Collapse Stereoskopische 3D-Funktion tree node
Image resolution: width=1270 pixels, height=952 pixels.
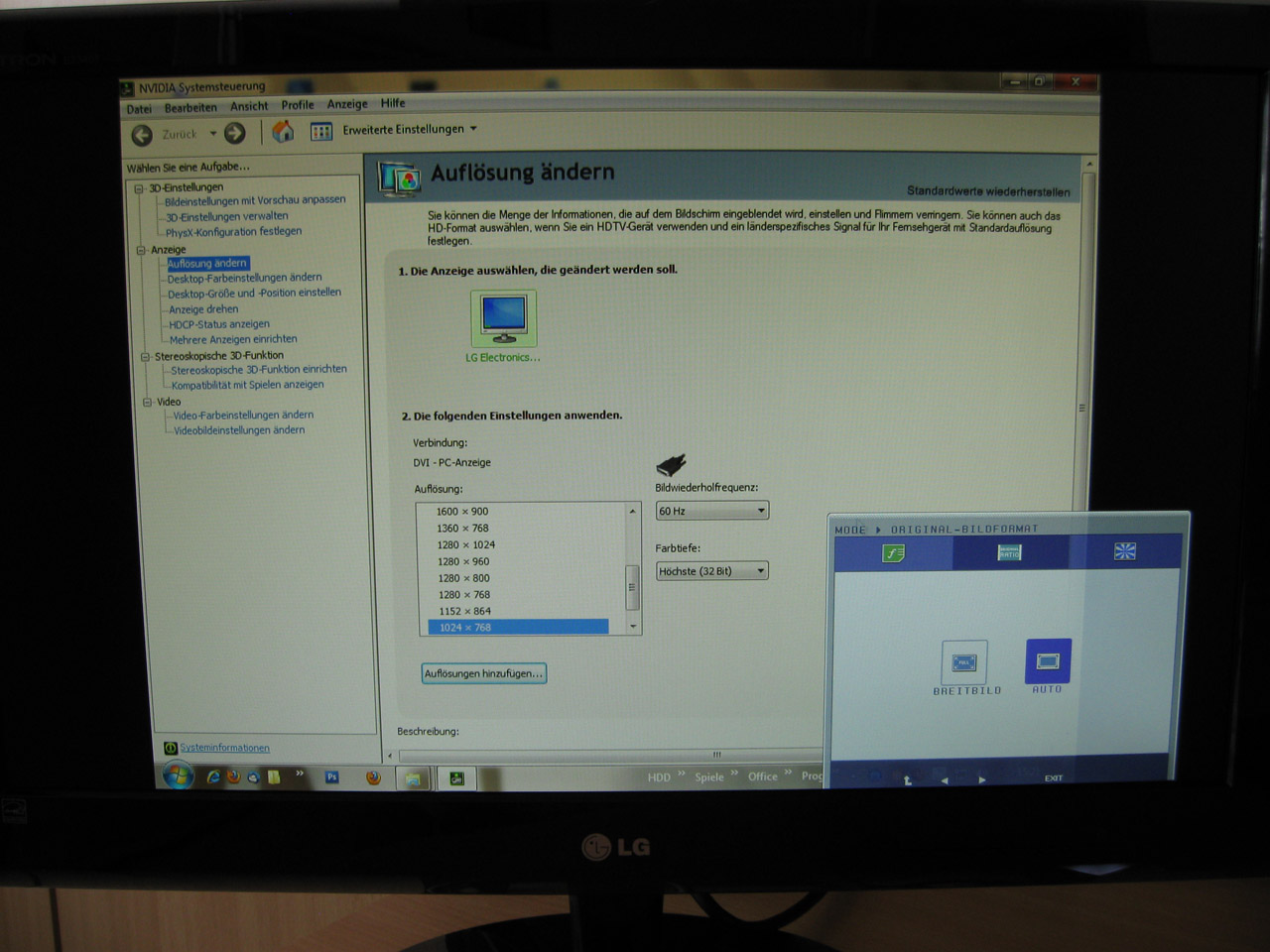click(x=145, y=357)
